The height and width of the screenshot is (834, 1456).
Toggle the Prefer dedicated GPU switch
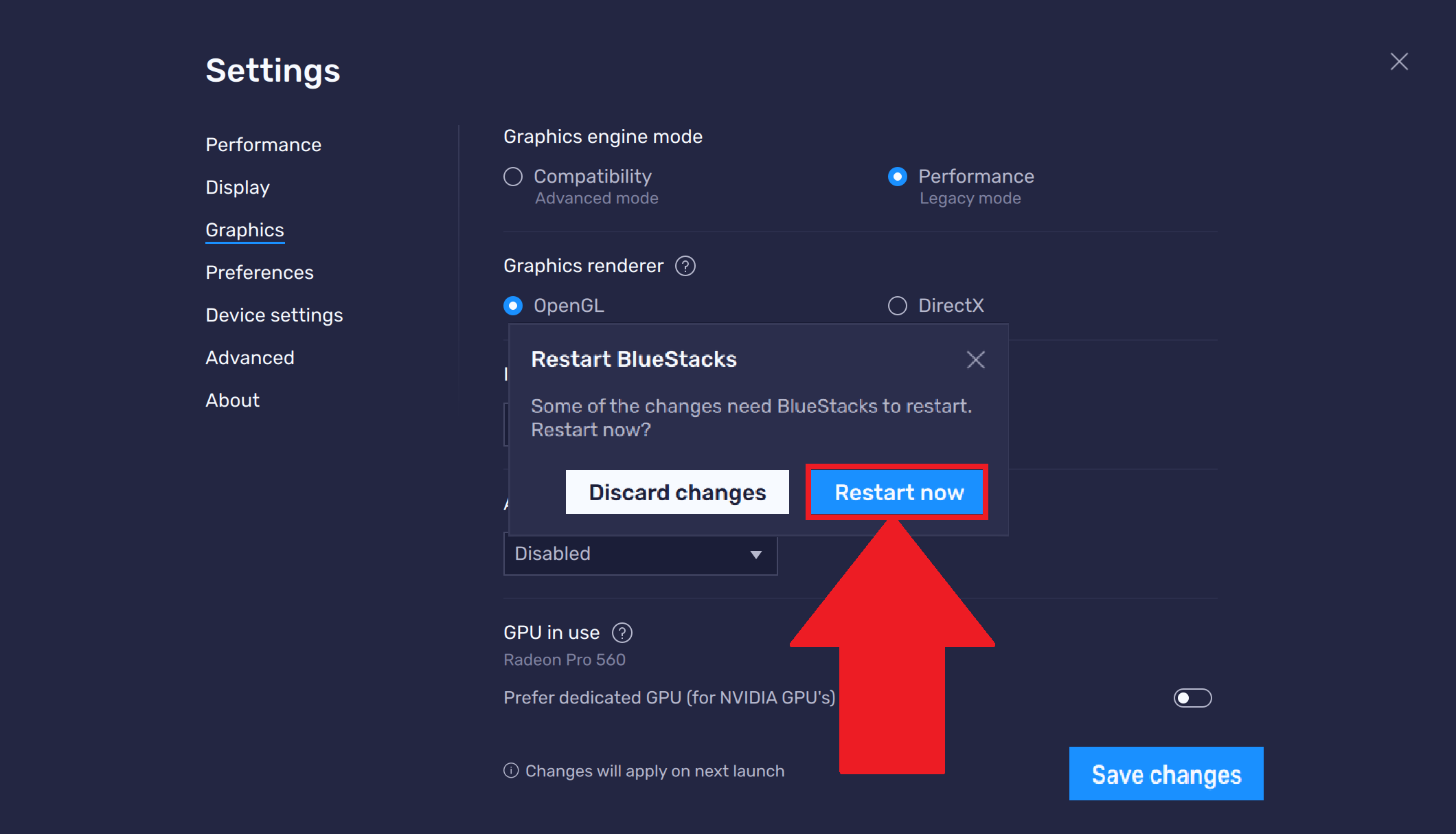1192,698
